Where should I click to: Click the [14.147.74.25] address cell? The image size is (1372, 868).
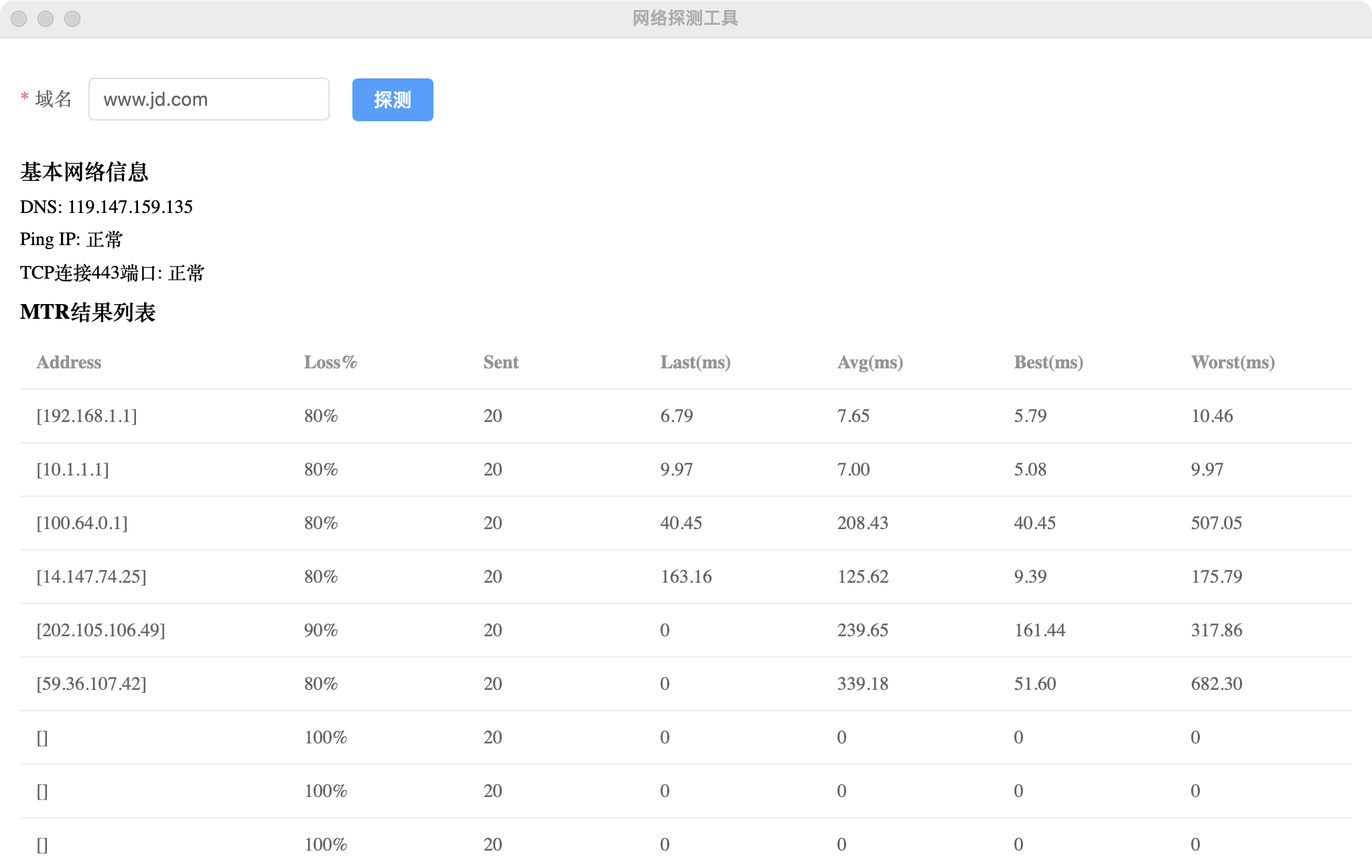91,577
